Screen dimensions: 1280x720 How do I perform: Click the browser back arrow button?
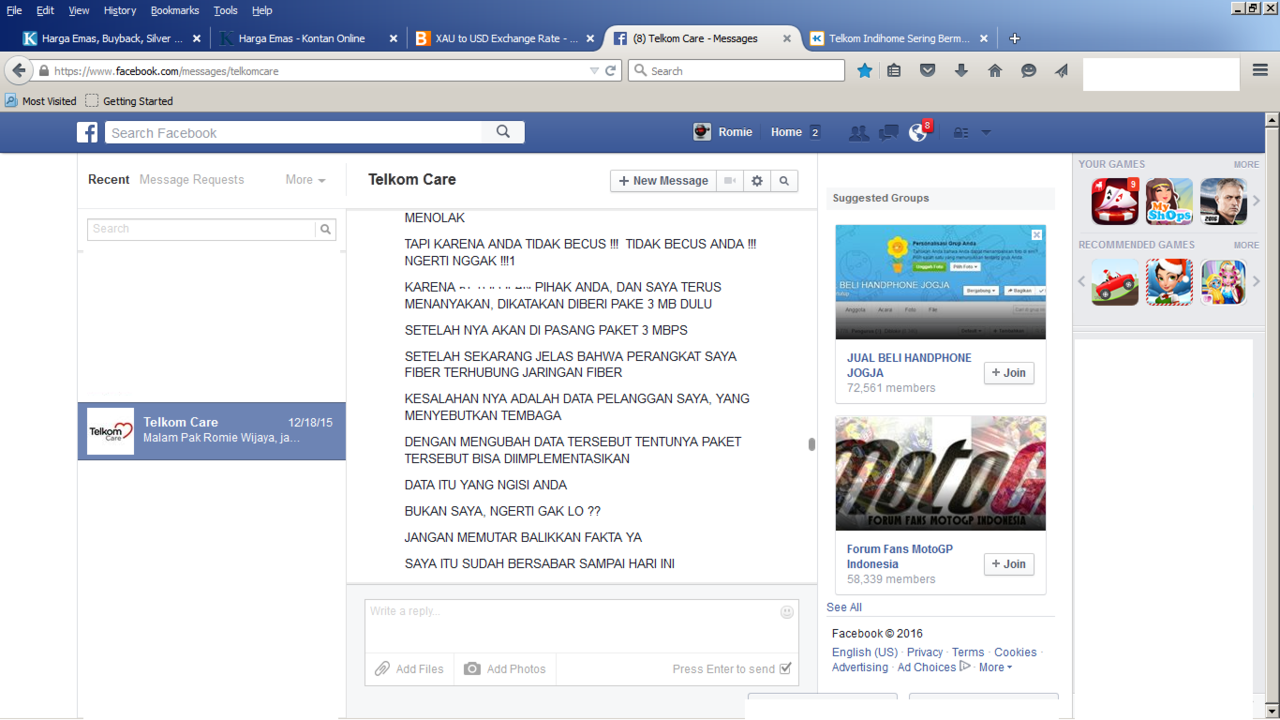point(19,71)
